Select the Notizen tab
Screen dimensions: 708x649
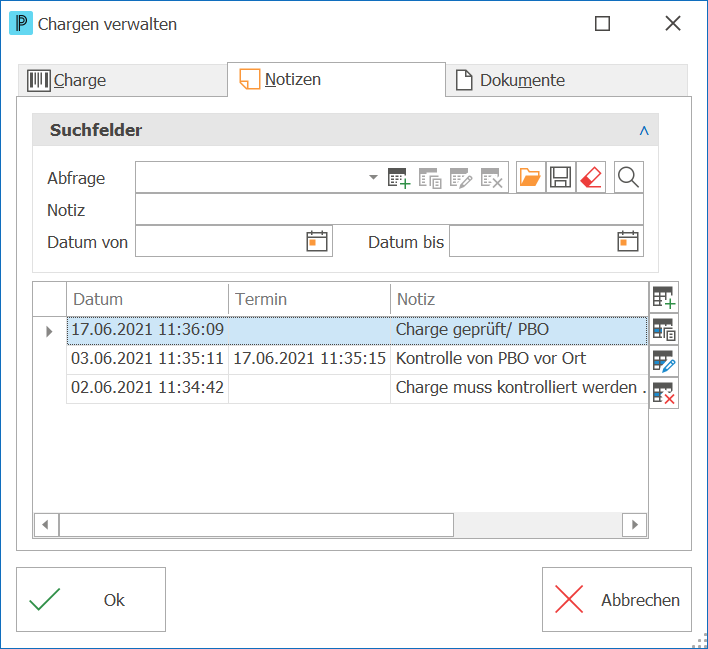click(336, 79)
